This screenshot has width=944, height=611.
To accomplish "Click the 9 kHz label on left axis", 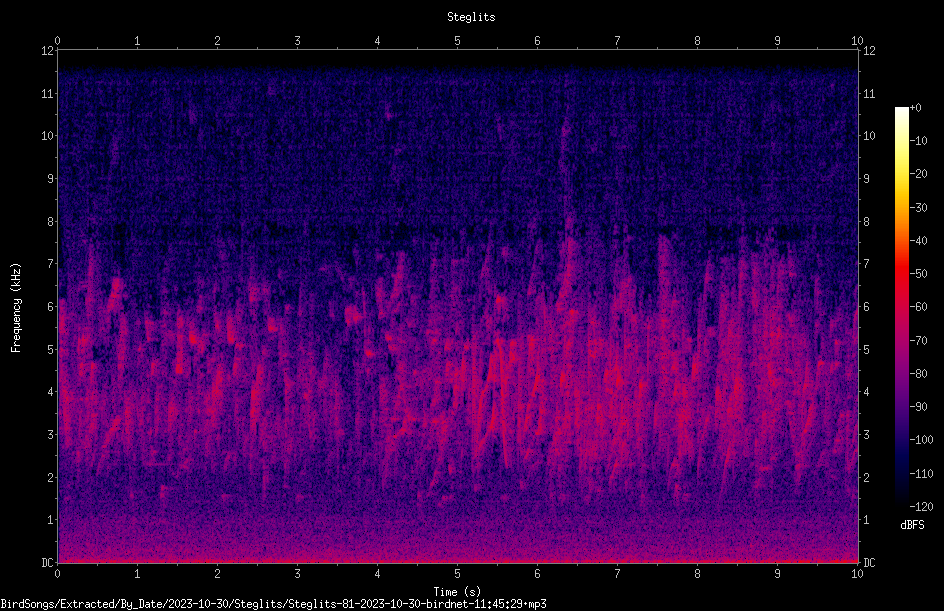I will tap(51, 178).
